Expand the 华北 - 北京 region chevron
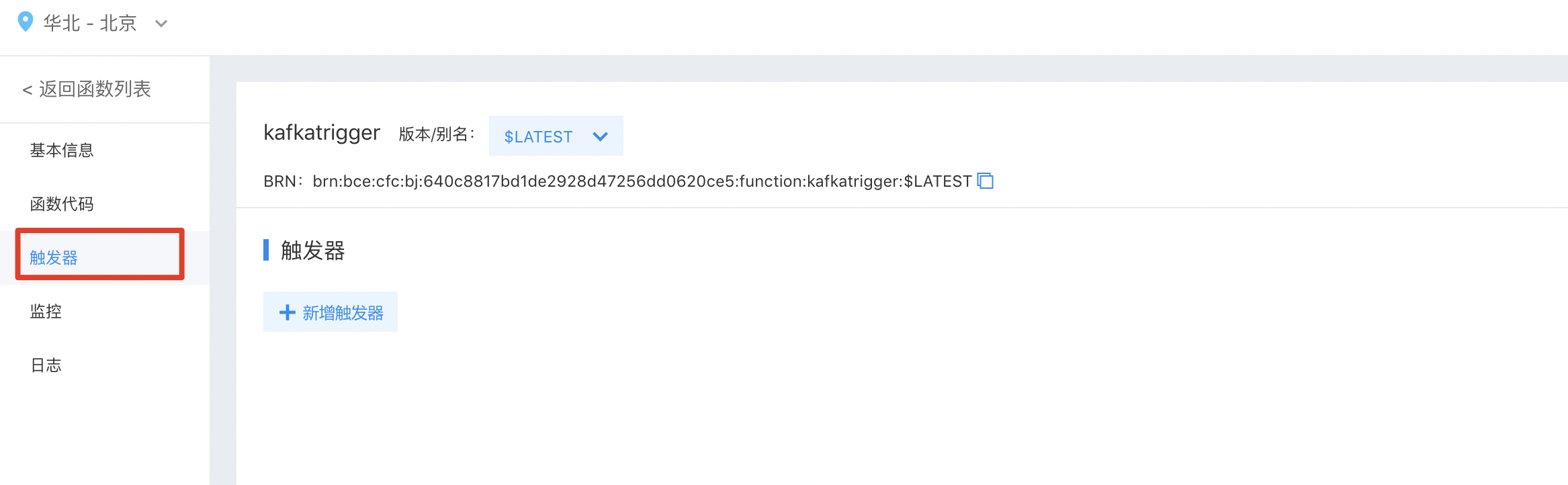 pos(161,24)
